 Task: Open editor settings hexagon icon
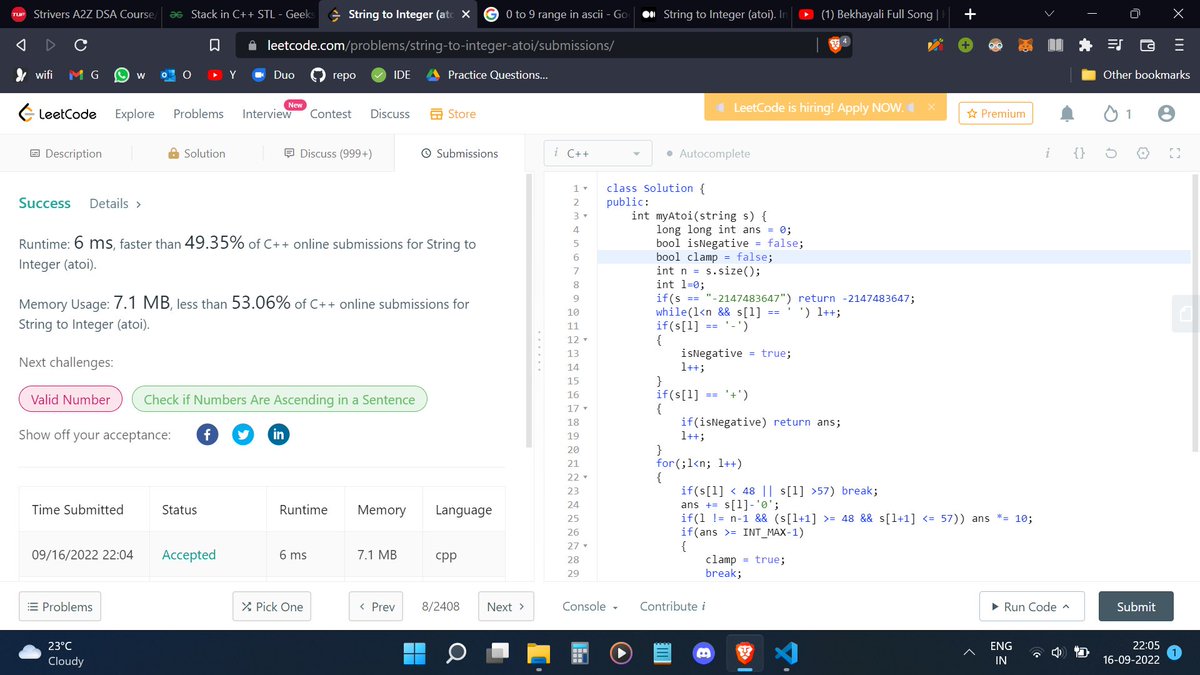pos(1143,154)
